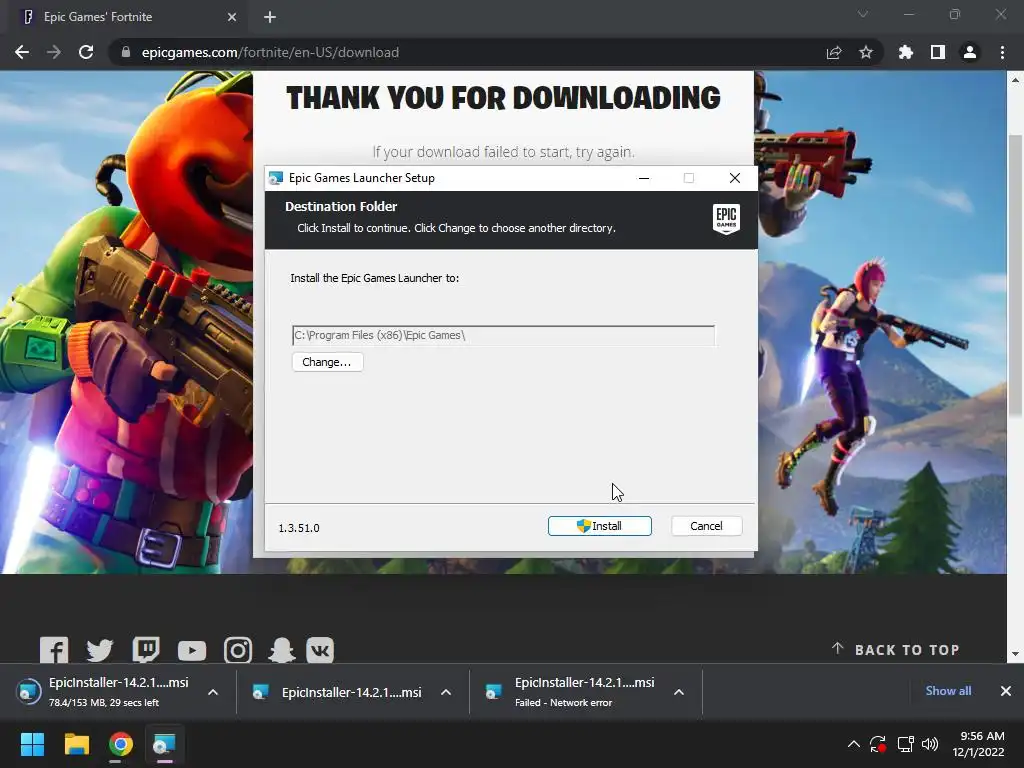Click installer icon in taskbar
Viewport: 1024px width, 768px height.
tap(164, 744)
